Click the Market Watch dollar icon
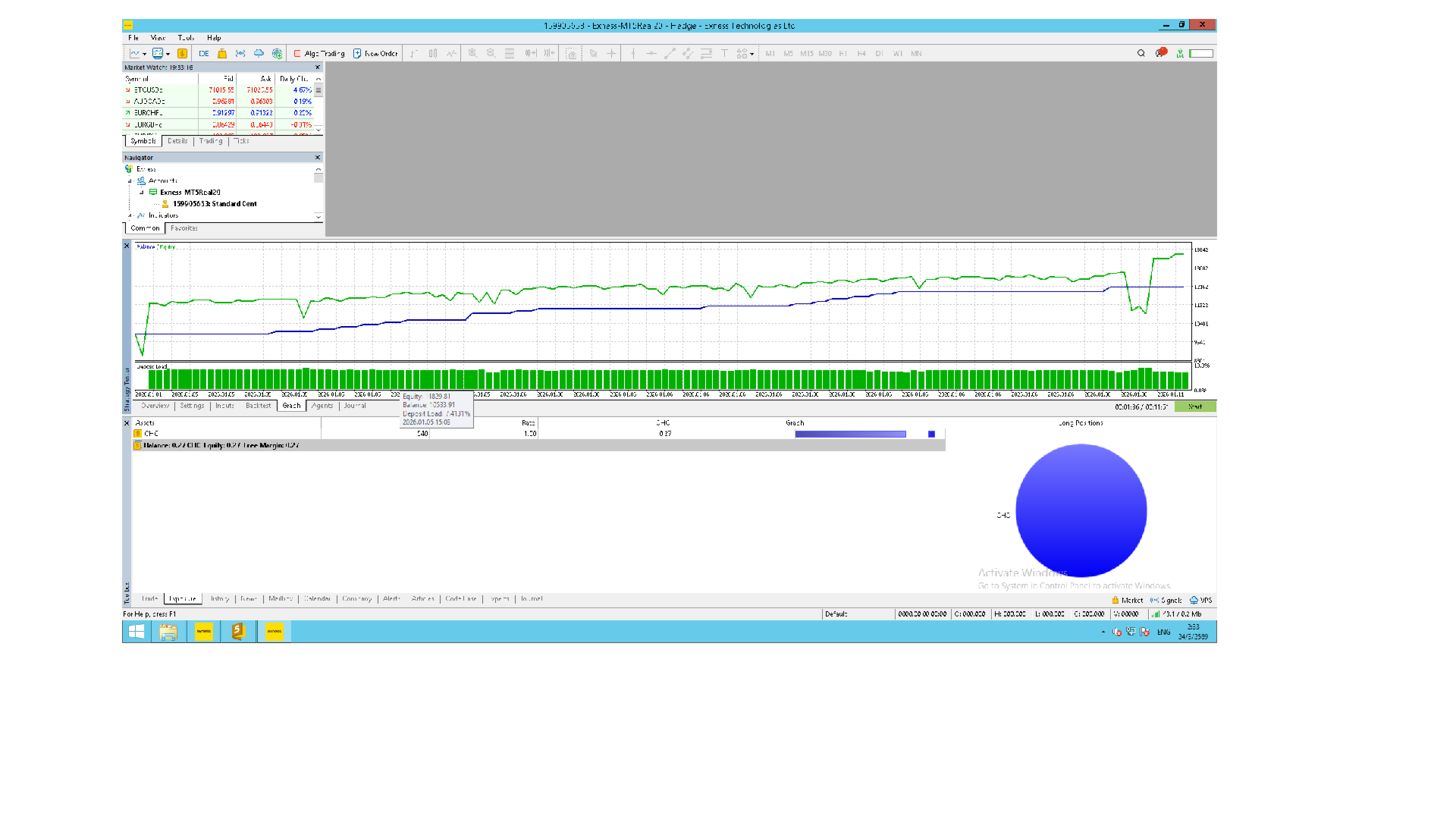 tap(182, 54)
